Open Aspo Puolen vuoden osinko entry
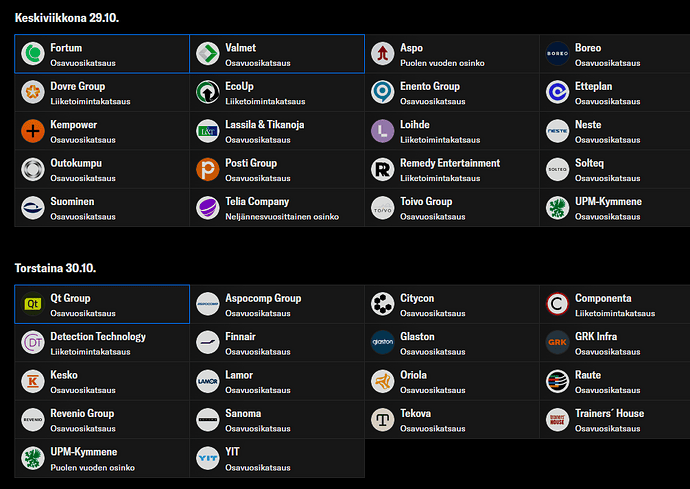Image resolution: width=690 pixels, height=489 pixels. (452, 54)
